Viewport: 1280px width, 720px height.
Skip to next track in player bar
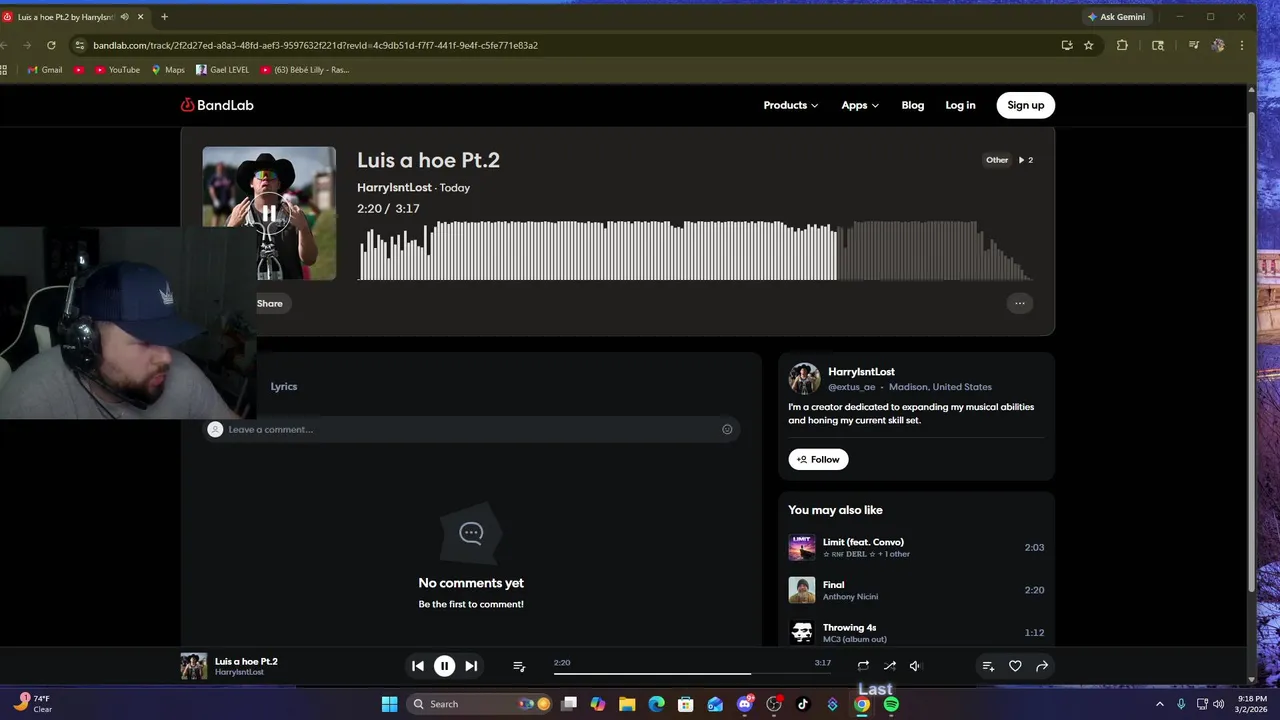[471, 666]
